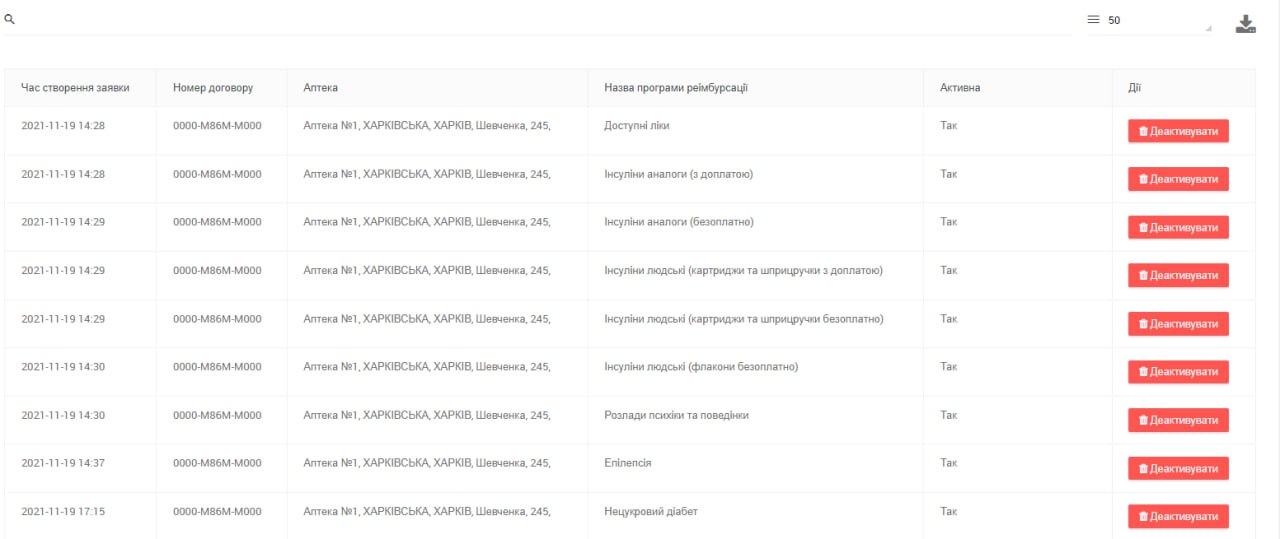Deactivate Інсуліни людські (флакони безоплатно) row
1280x539 pixels.
1178,372
